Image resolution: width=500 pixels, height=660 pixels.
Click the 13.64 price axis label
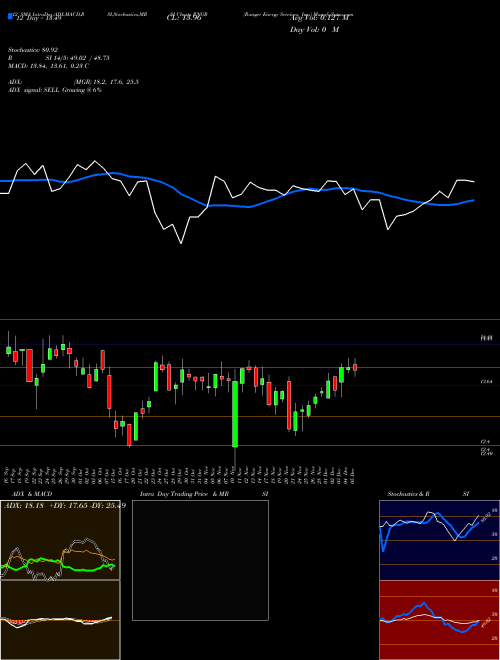pyautogui.click(x=486, y=381)
